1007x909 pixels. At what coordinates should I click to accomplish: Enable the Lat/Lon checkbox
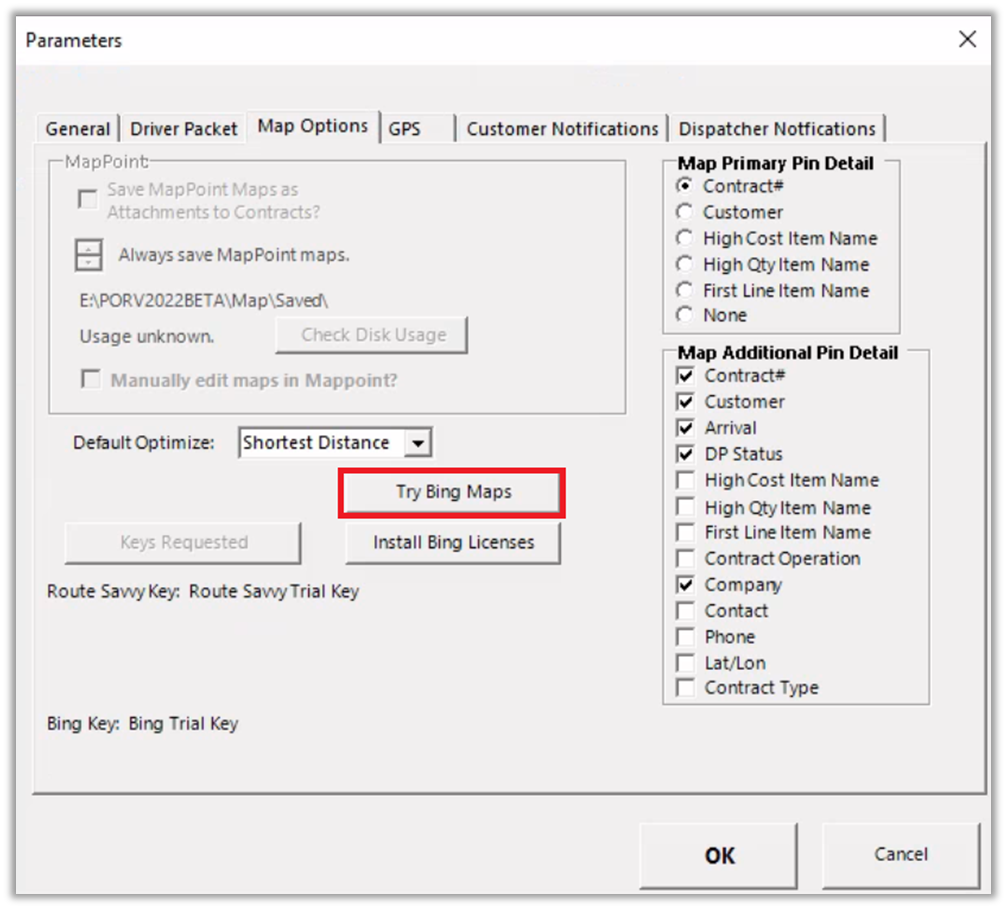point(686,663)
